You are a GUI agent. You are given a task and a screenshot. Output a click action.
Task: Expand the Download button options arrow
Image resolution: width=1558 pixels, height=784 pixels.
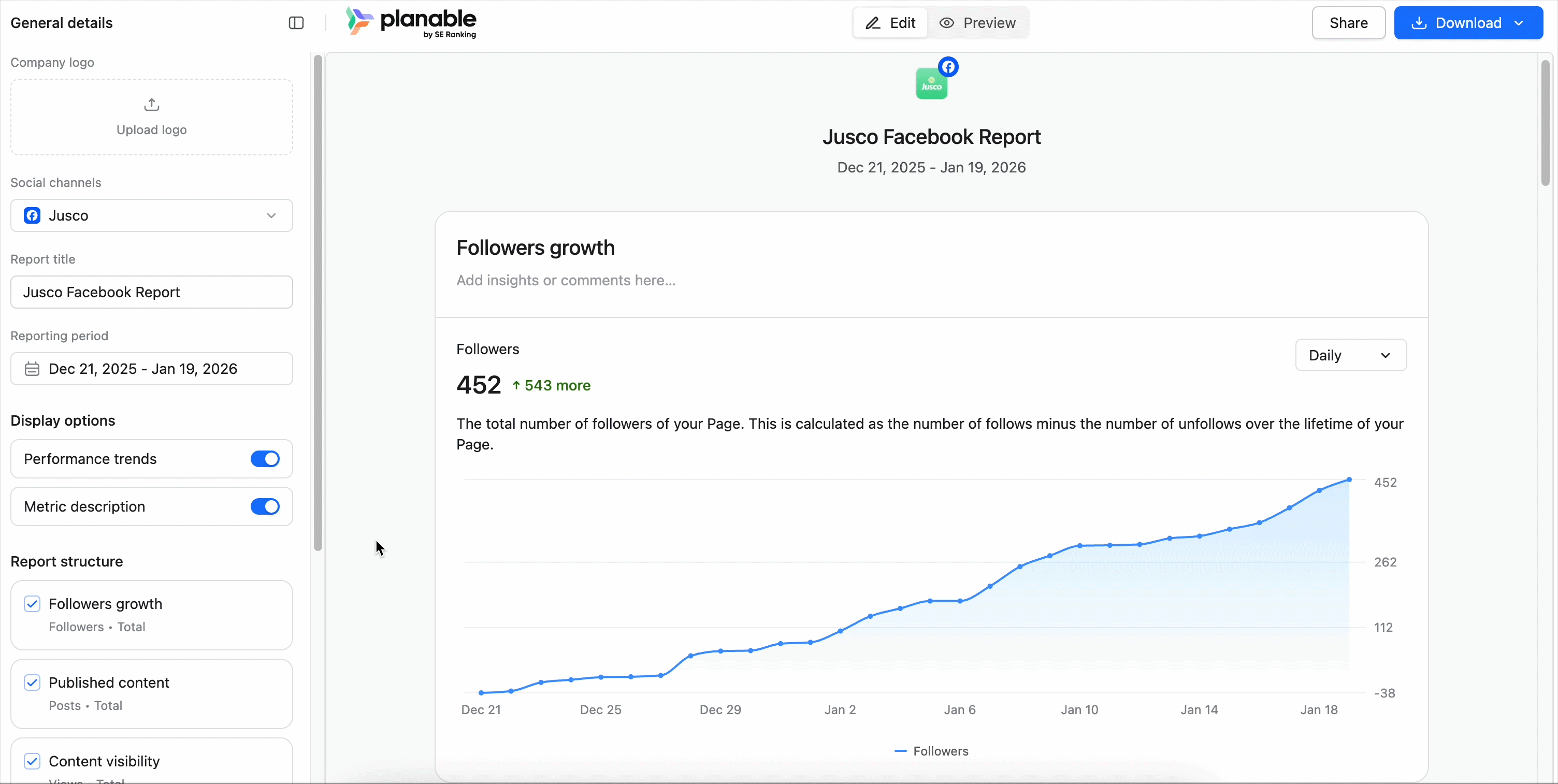pos(1519,23)
